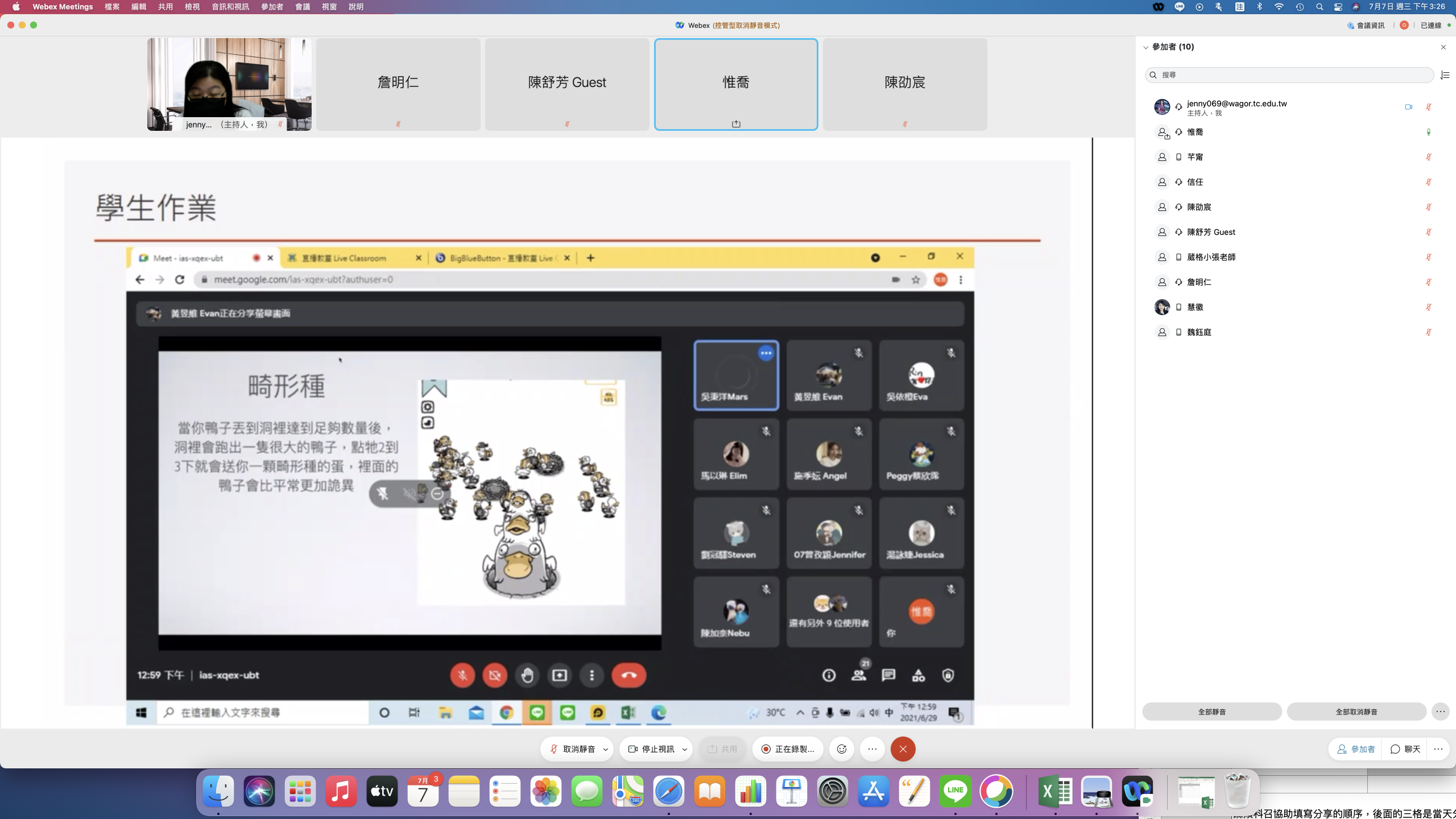This screenshot has height=819, width=1456.
Task: Click the 全部取消靜音 button
Action: (1356, 712)
